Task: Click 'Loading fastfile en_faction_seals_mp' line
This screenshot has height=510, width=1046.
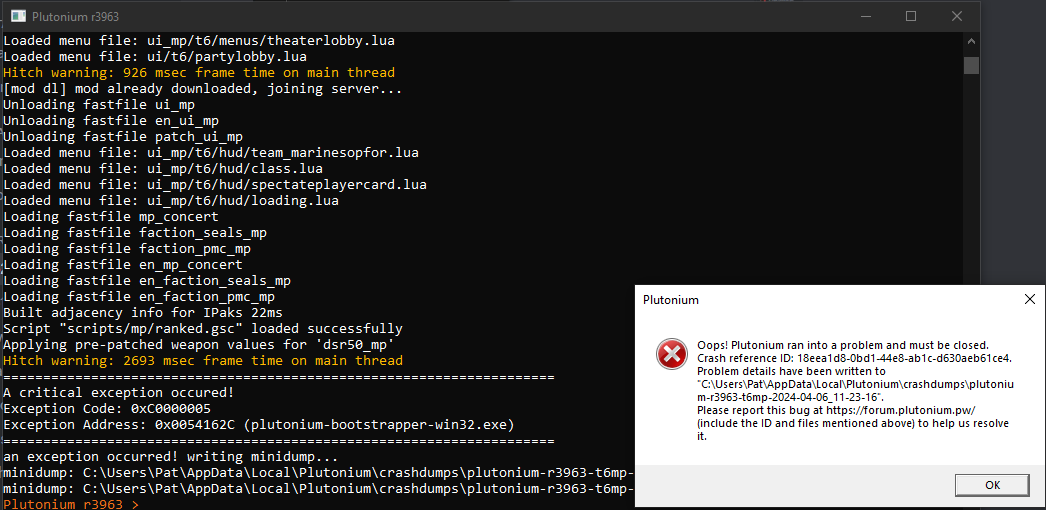Action: tap(147, 281)
